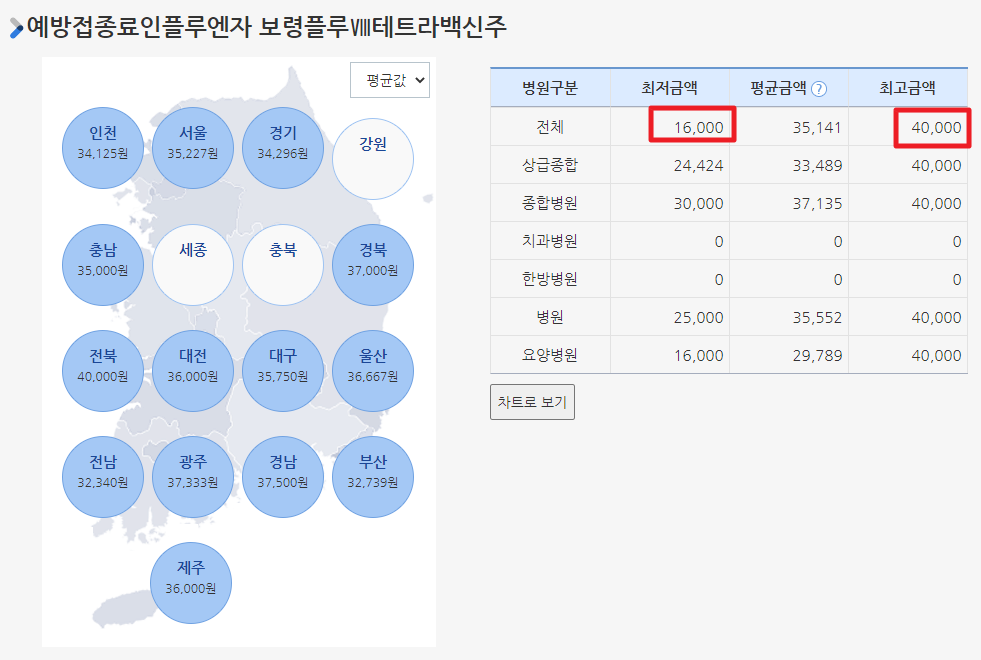Click the 종합병원 minimum 30,000

(x=698, y=204)
